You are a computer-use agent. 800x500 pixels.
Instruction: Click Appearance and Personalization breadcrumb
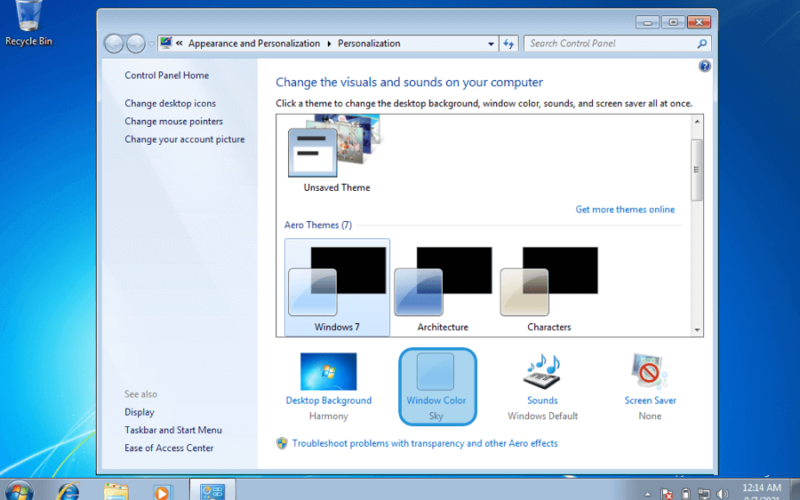[x=254, y=44]
